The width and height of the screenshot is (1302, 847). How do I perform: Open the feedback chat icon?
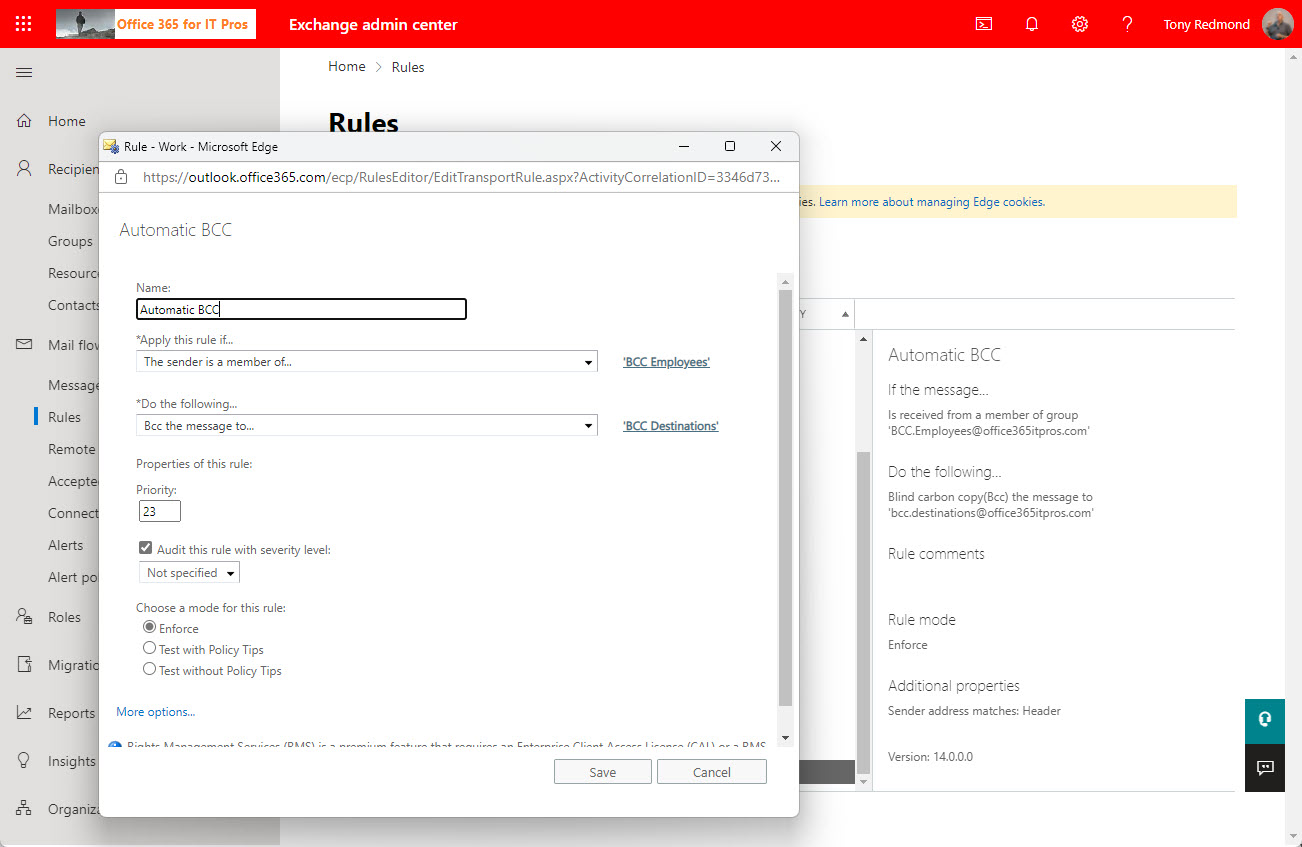point(1264,767)
